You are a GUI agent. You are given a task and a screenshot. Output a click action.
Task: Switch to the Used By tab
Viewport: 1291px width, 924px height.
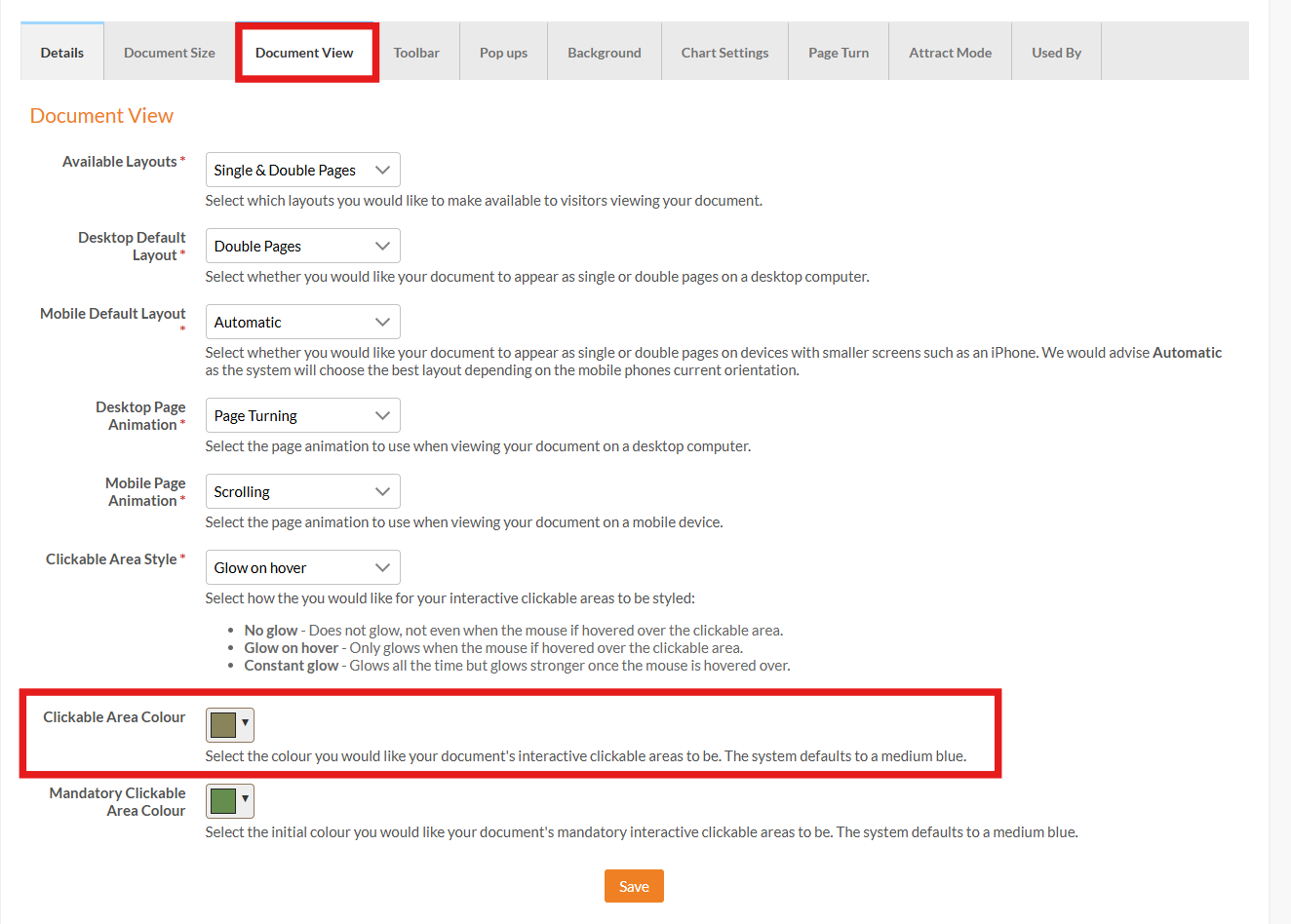[x=1056, y=53]
